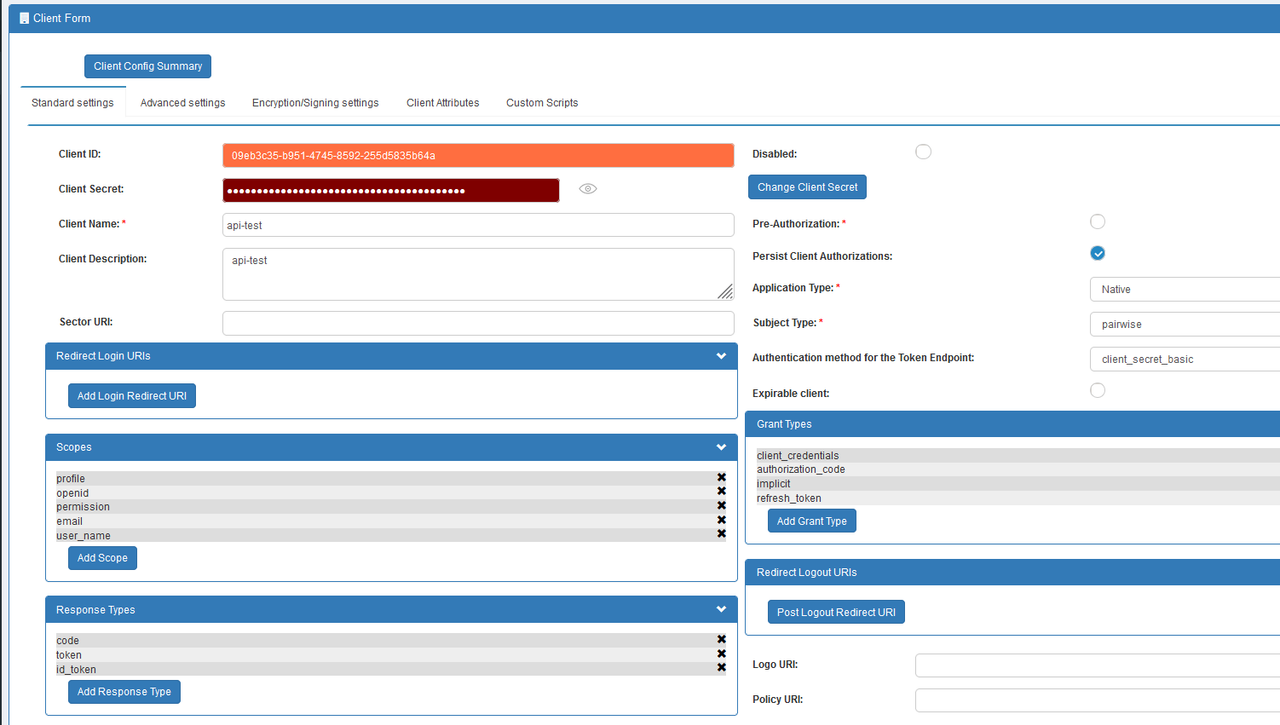Click the Policy URI input field

1097,700
